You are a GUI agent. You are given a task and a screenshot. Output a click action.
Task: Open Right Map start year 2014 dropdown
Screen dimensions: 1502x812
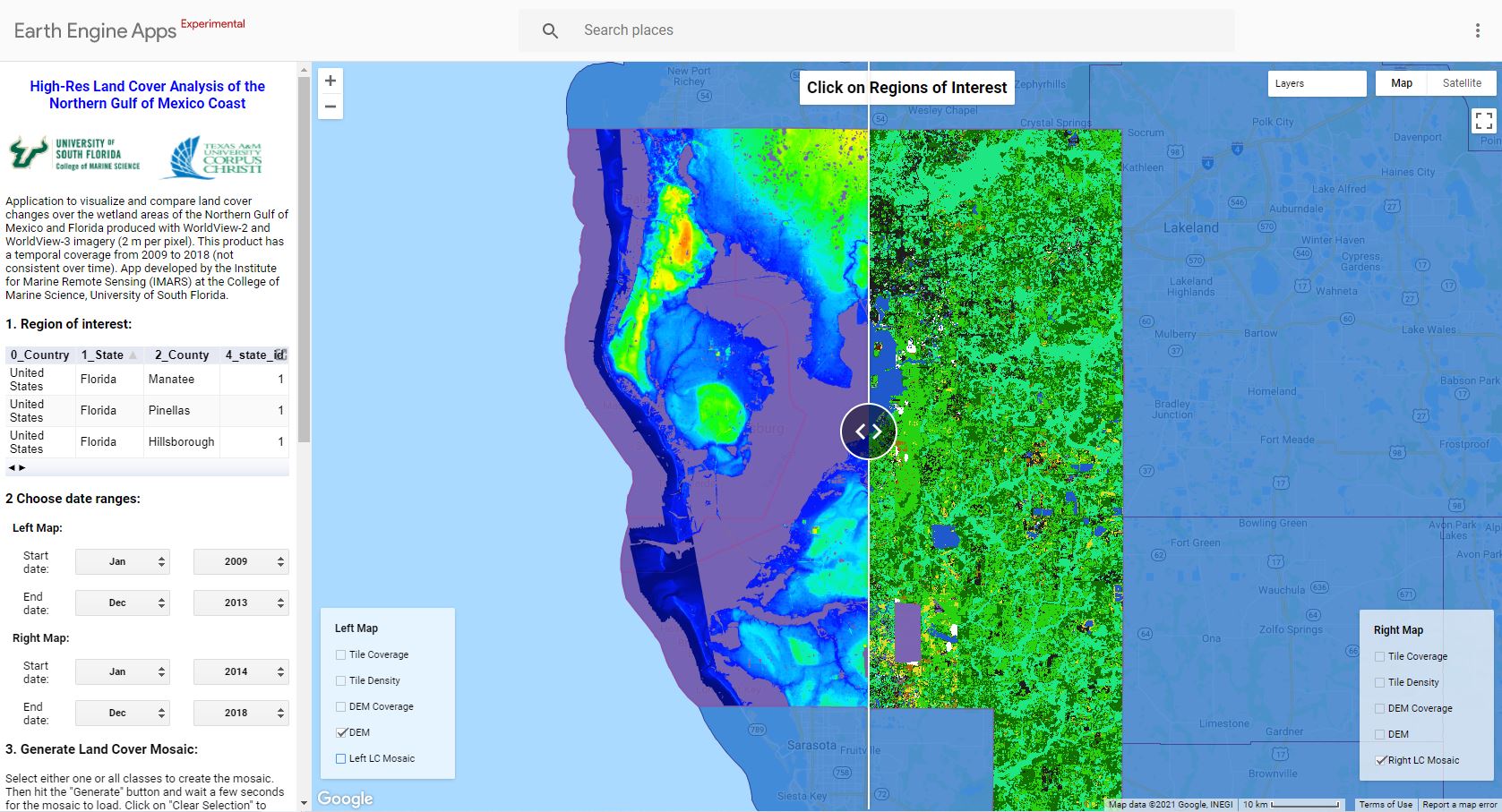point(241,671)
